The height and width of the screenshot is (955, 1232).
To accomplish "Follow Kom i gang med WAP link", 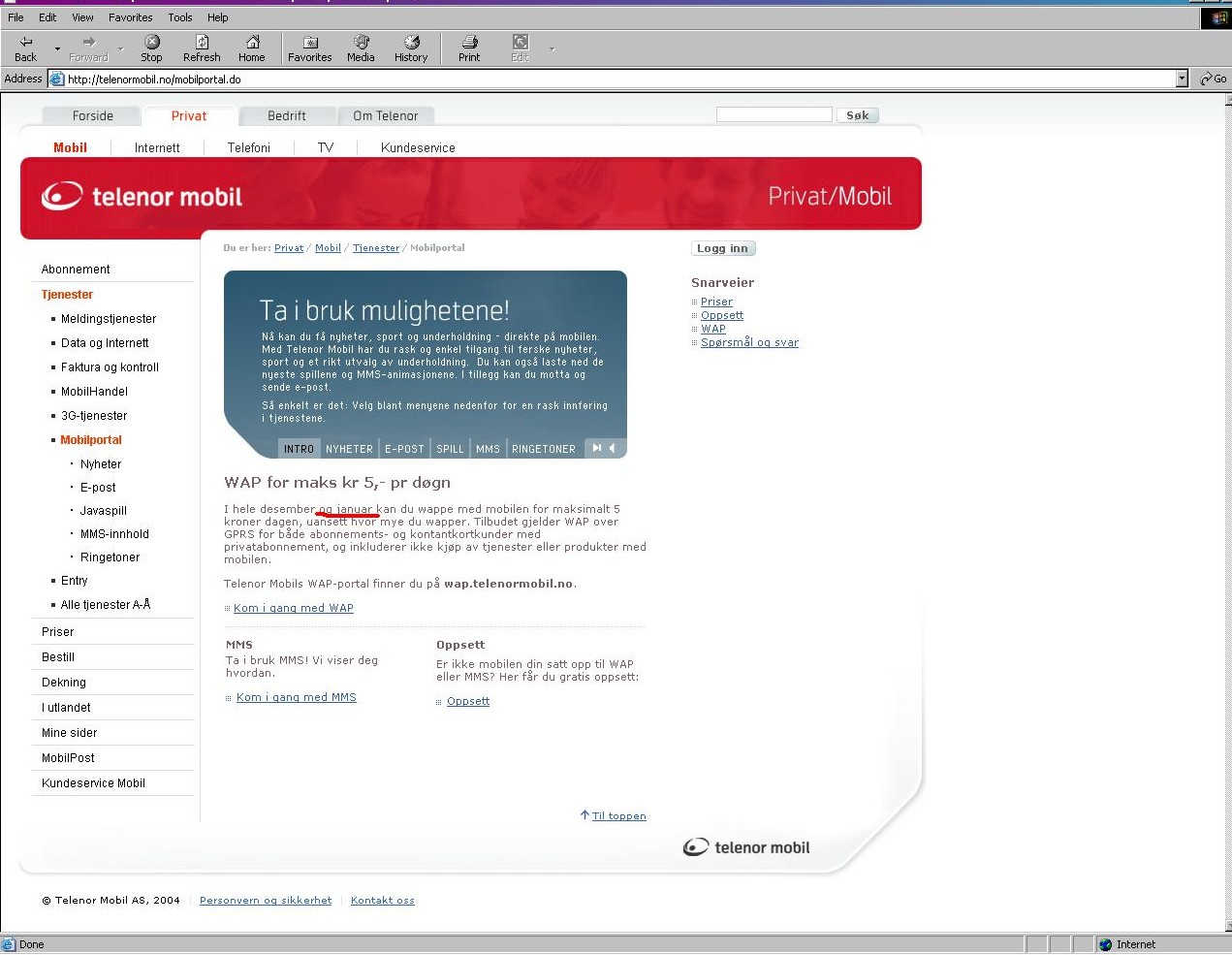I will (x=294, y=608).
